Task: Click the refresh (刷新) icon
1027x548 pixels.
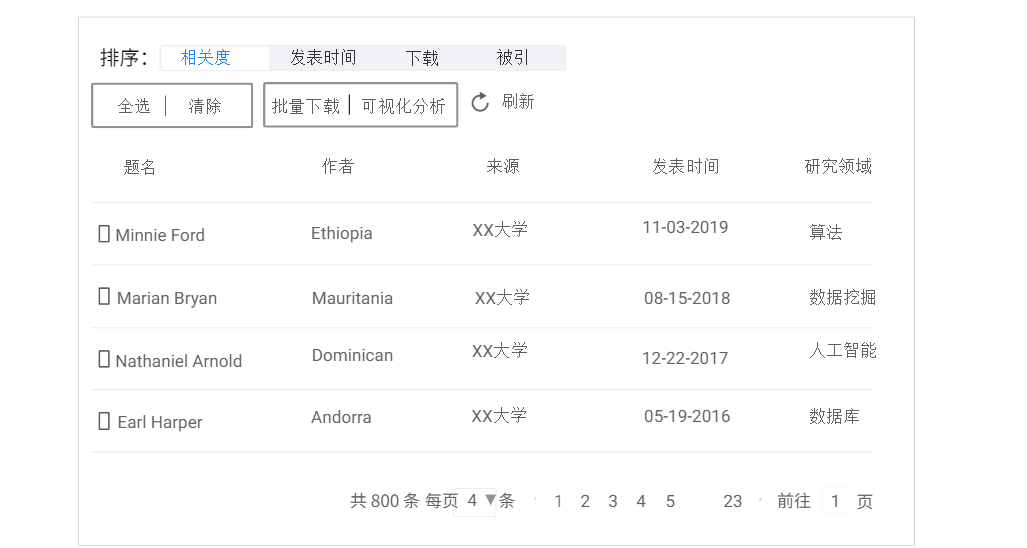Action: click(x=480, y=102)
